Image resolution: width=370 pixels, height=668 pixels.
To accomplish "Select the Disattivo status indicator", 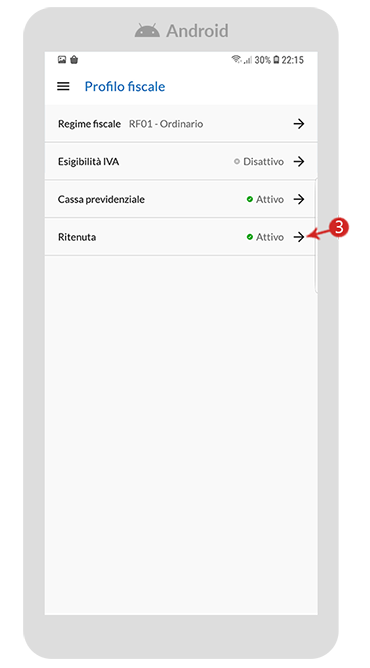I will [x=259, y=161].
